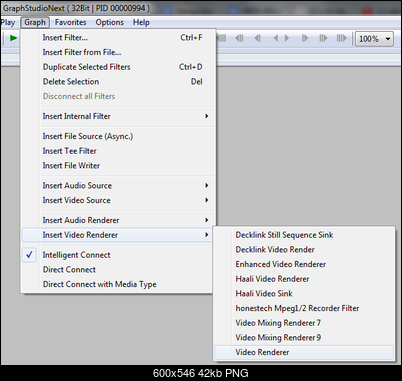The image size is (402, 381).
Task: Enable Direct Connect with Media Type
Action: tap(117, 284)
